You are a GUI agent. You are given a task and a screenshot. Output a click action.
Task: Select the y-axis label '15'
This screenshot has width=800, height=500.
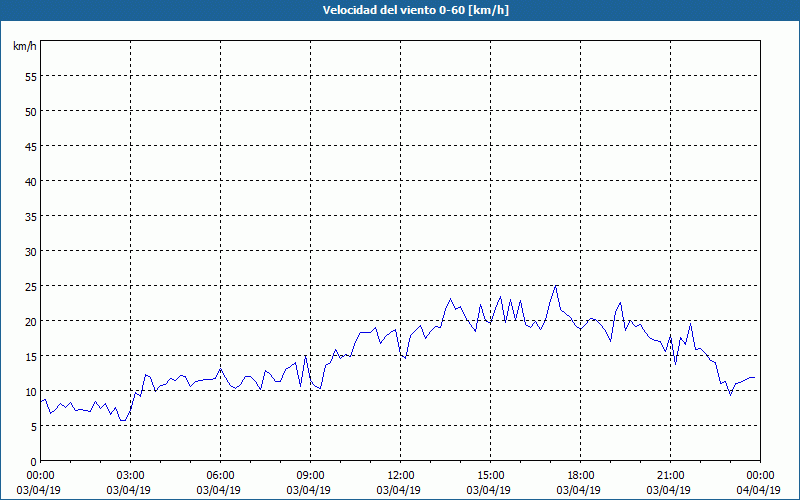coord(31,357)
